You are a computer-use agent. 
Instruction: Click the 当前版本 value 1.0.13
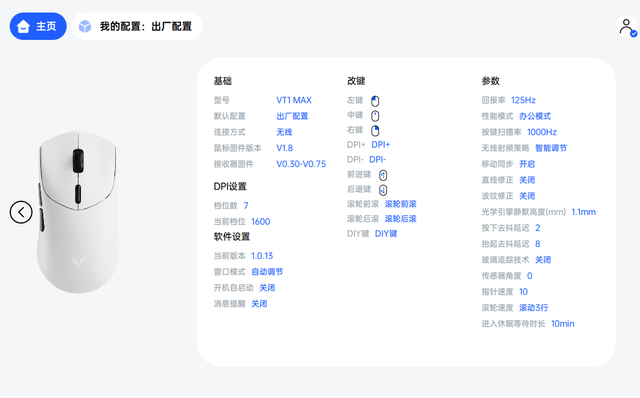coord(262,256)
